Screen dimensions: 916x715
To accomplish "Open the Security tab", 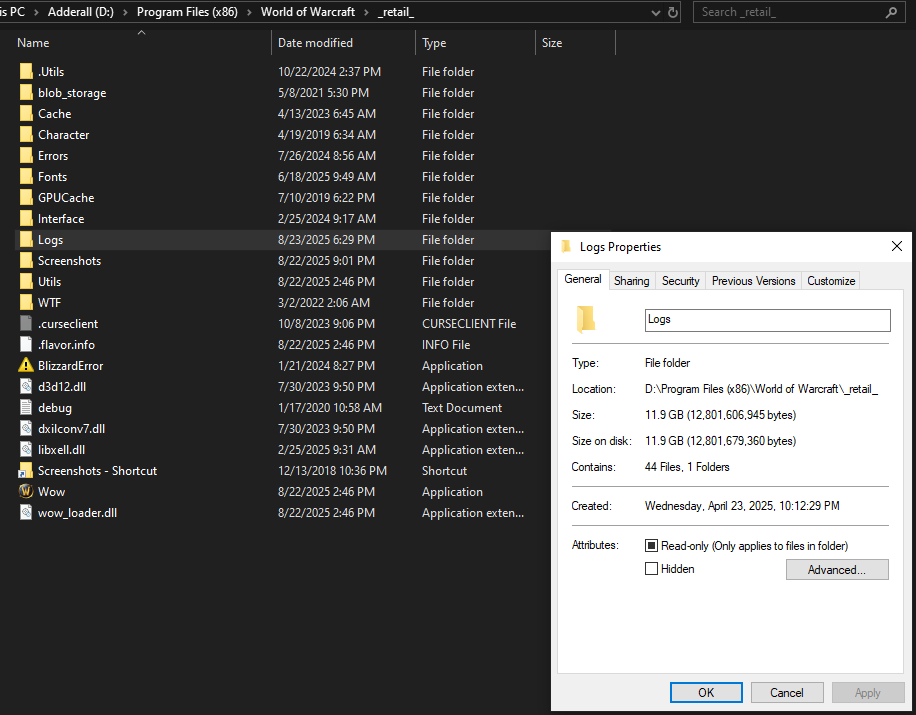I will click(681, 281).
